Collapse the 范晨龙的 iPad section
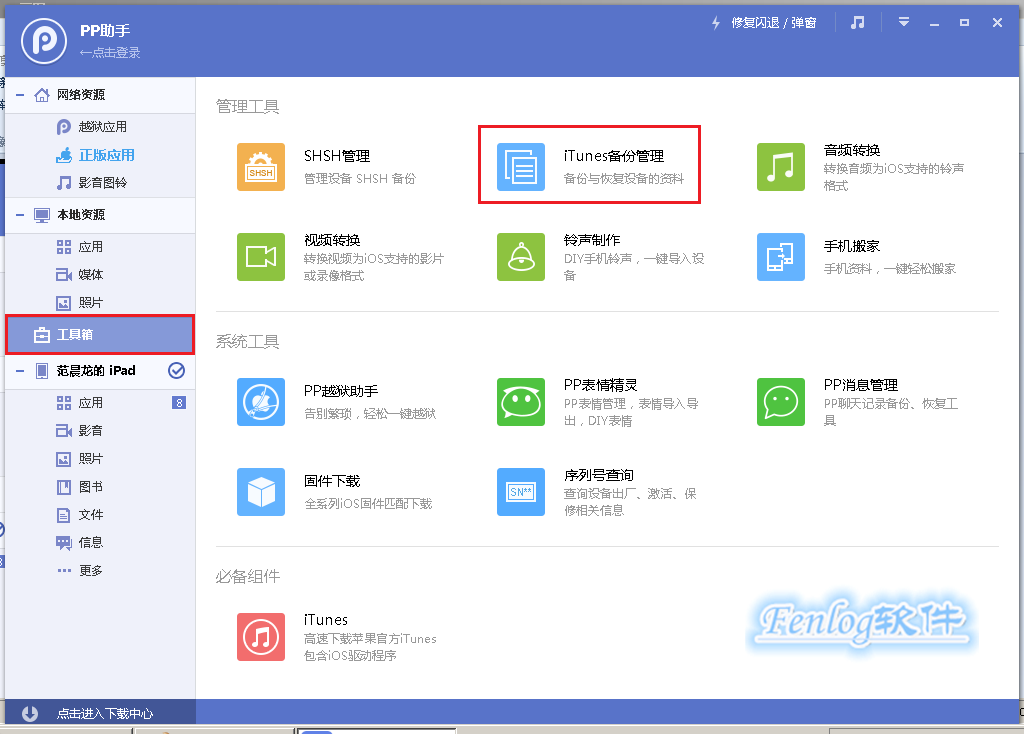 20,371
